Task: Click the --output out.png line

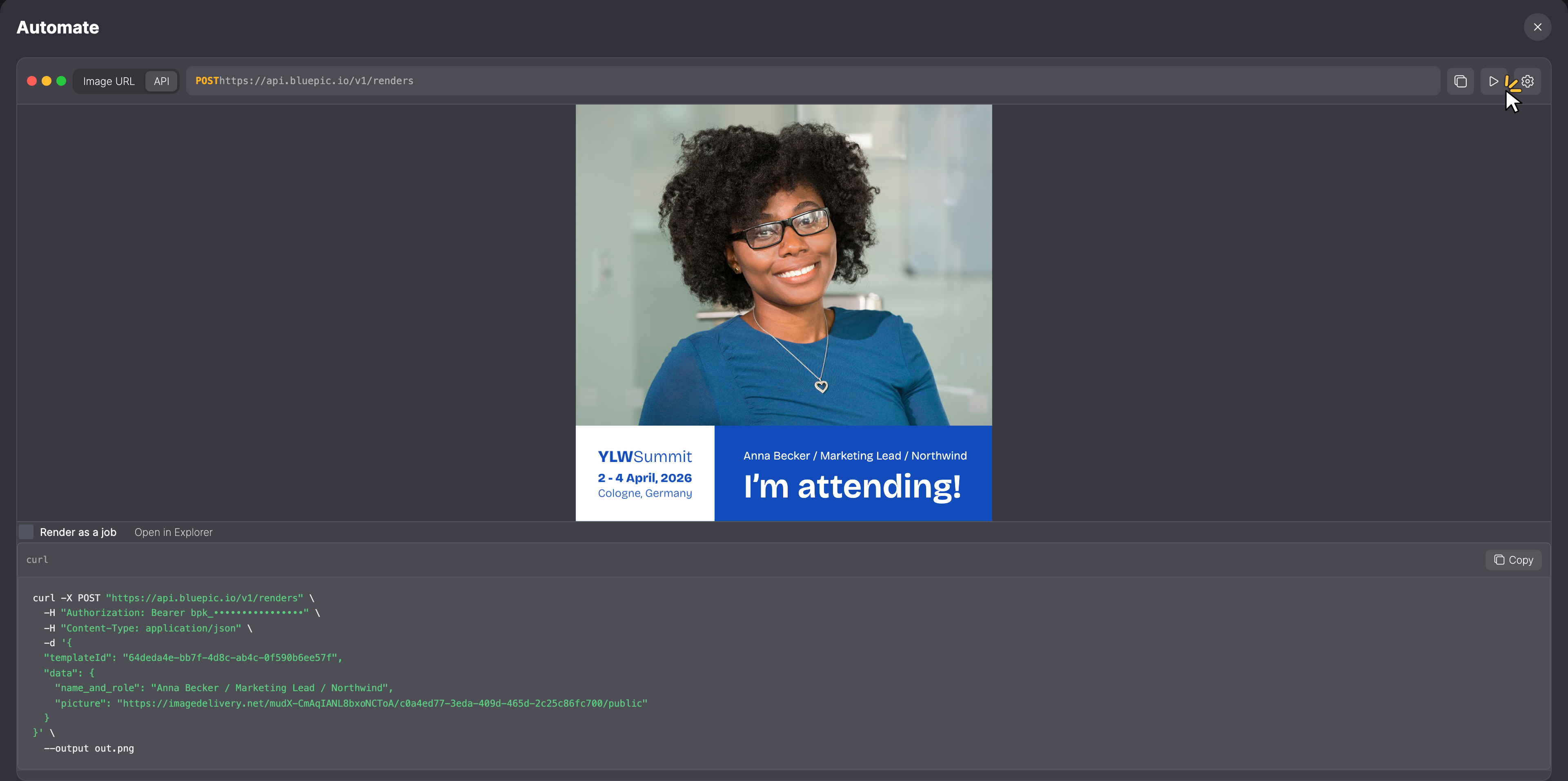Action: pos(89,748)
